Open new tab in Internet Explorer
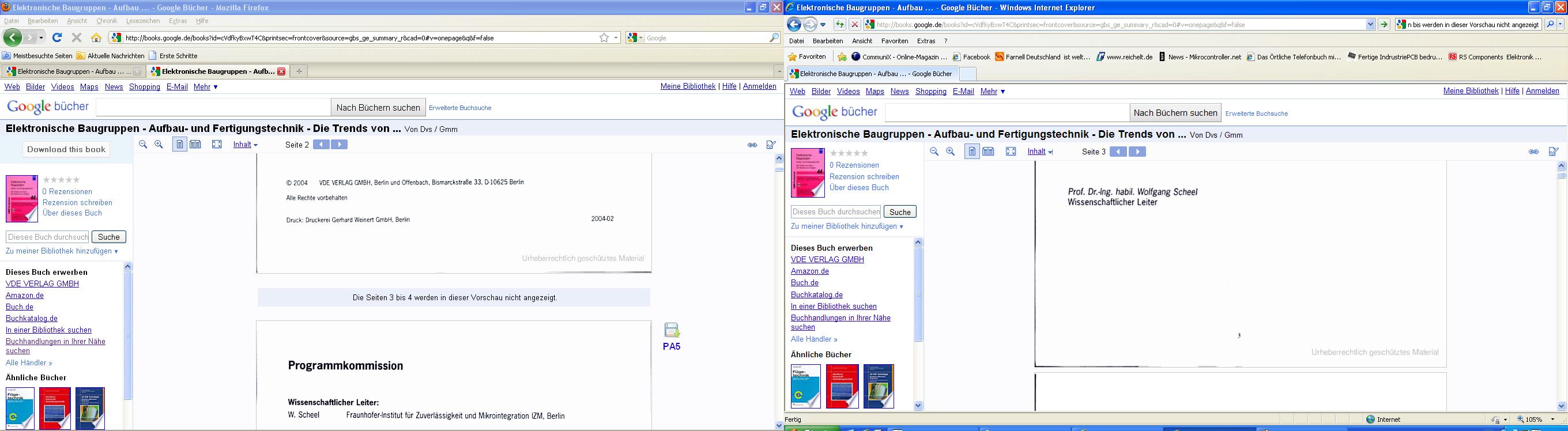This screenshot has height=431, width=1568. [x=968, y=74]
